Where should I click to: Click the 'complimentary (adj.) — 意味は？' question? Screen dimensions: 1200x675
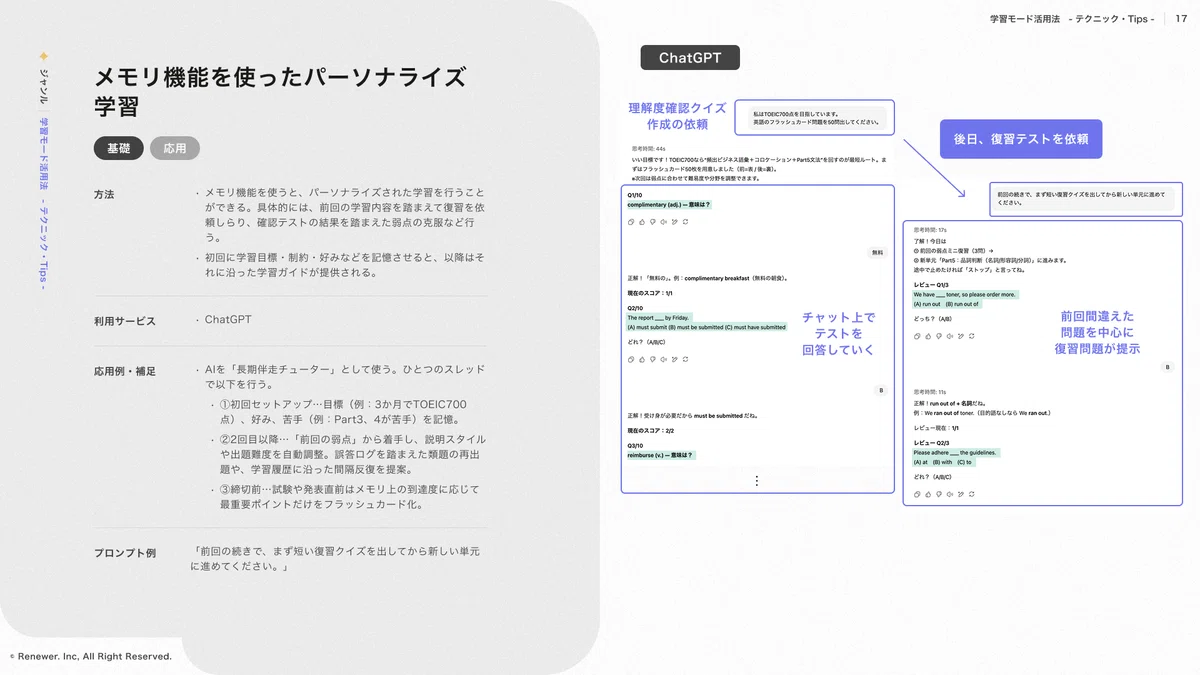(x=669, y=205)
